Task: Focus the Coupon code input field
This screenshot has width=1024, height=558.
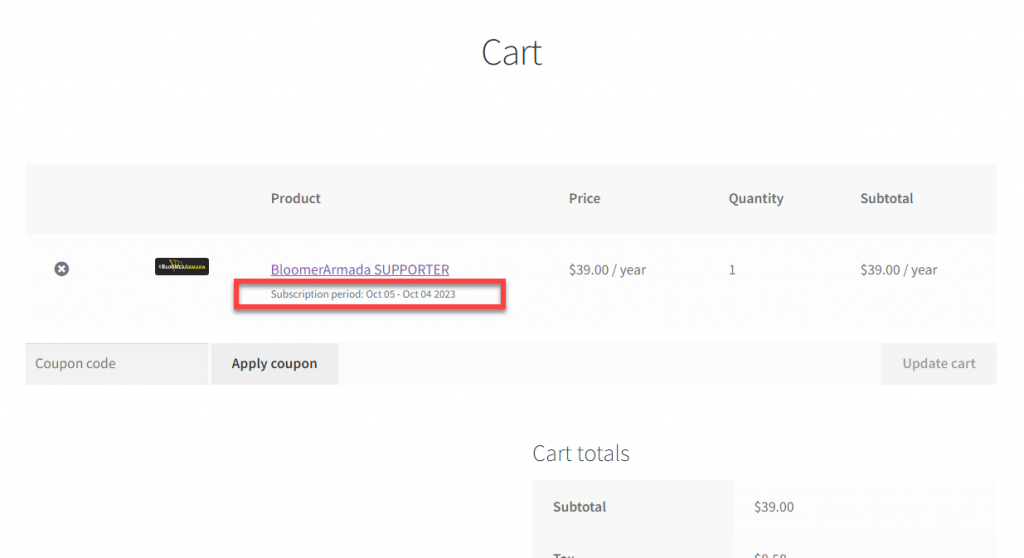Action: 117,363
